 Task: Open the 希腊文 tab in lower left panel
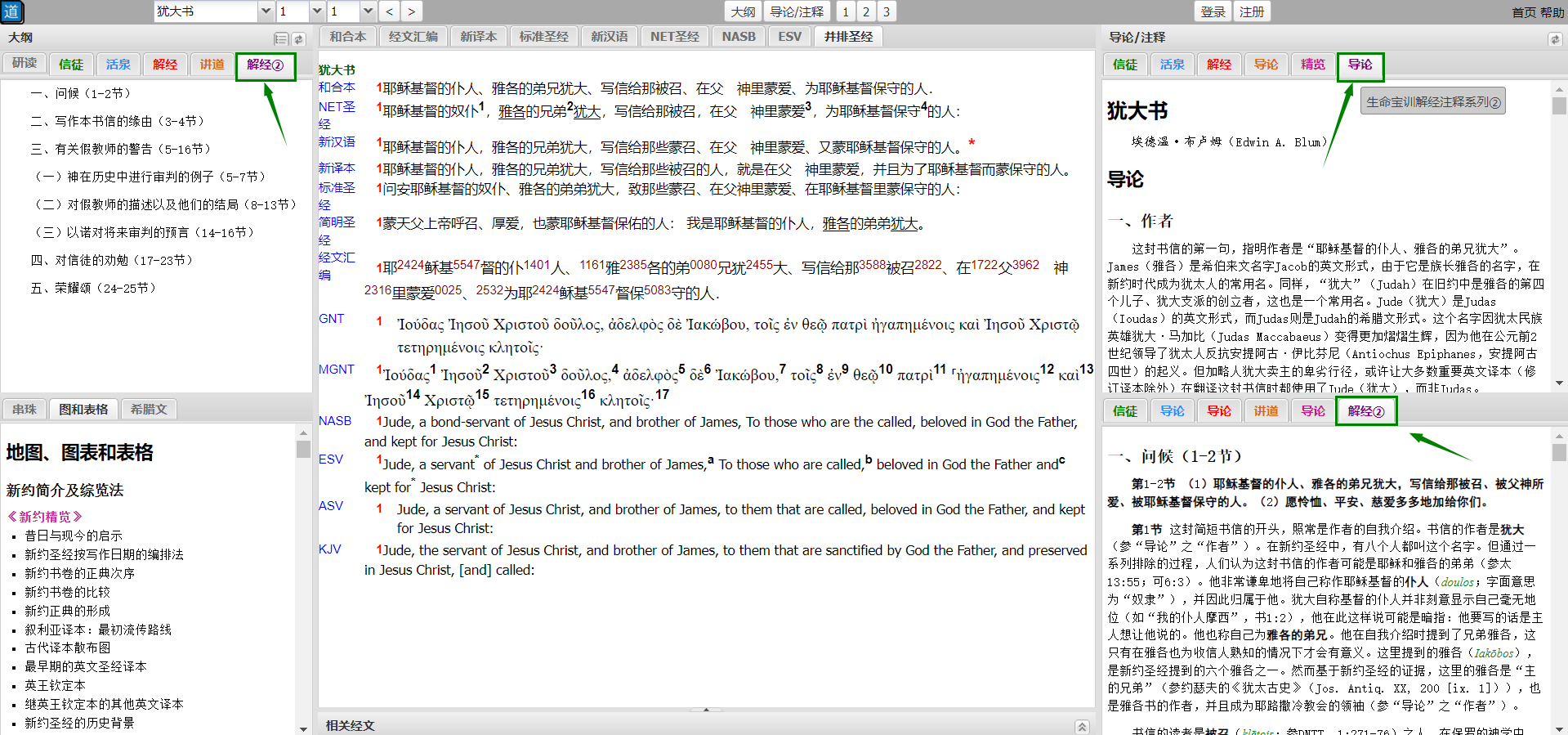[x=149, y=409]
